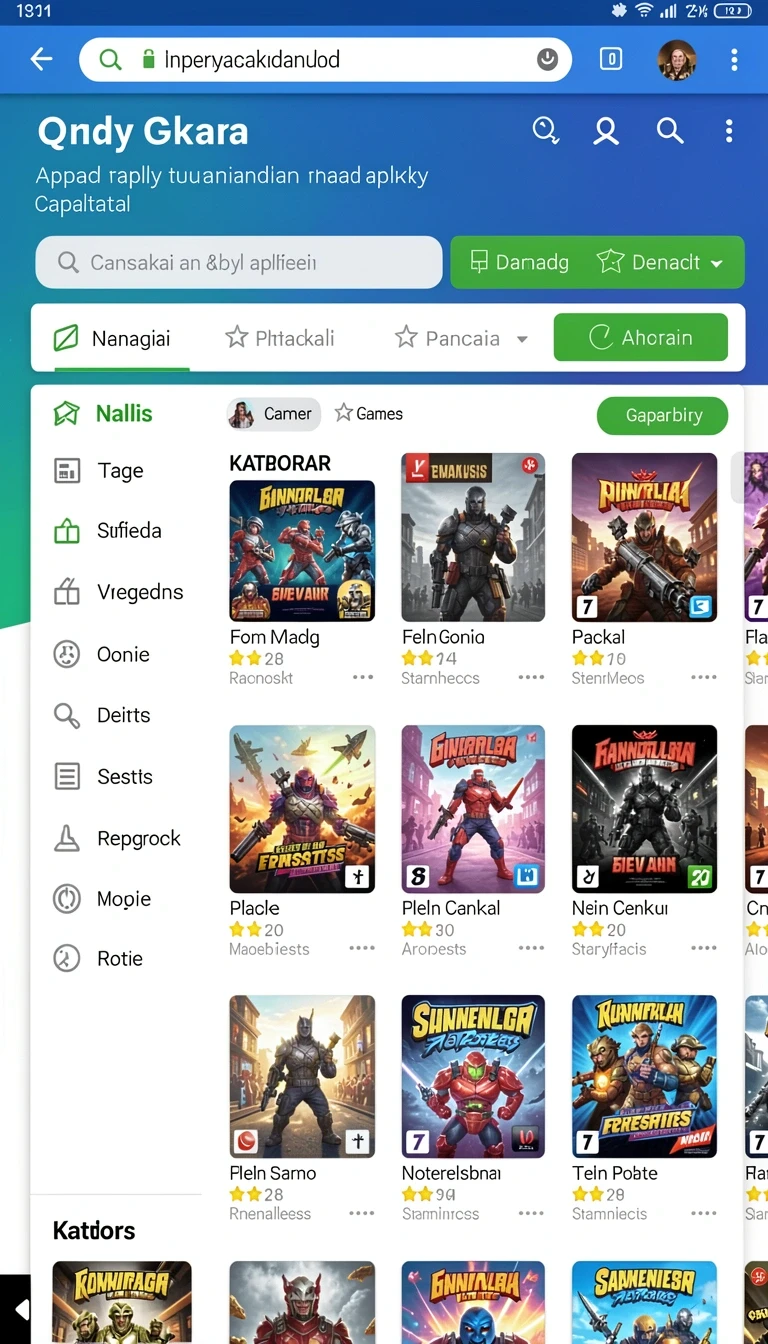Open more options for Nein Cenkuı
The width and height of the screenshot is (768, 1344).
[704, 949]
